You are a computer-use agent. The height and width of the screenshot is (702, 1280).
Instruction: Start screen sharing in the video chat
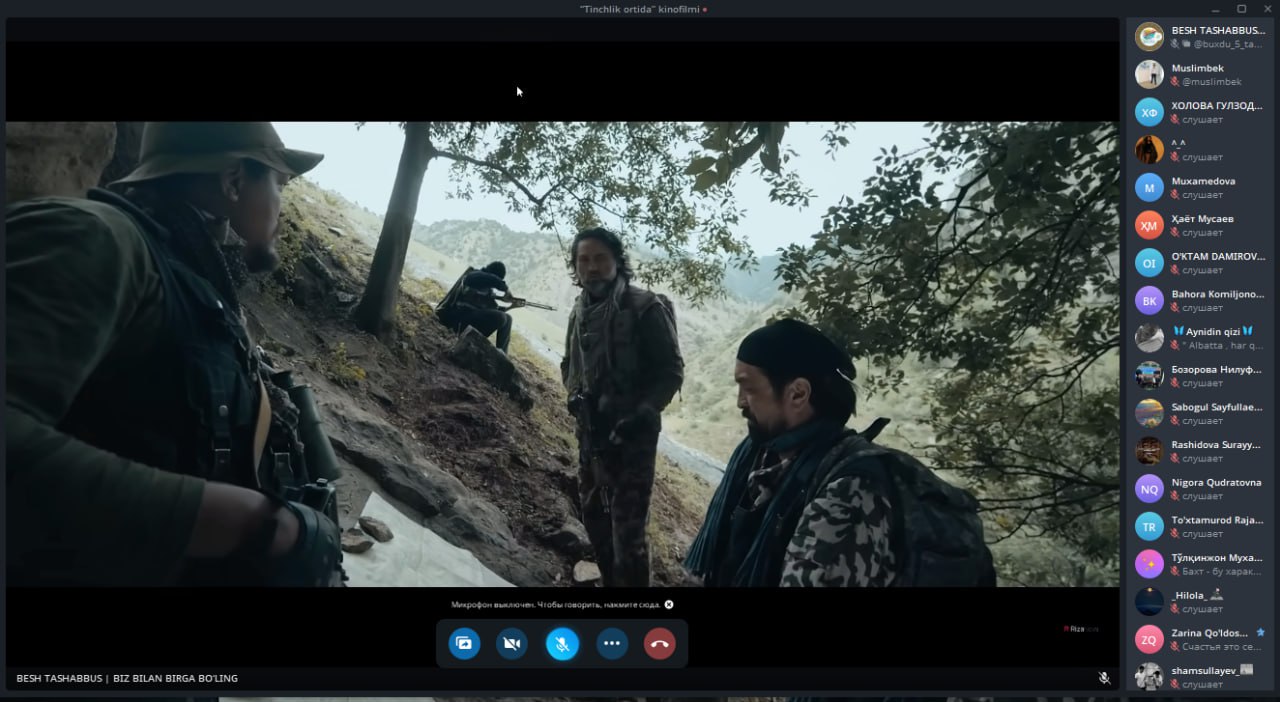coord(464,644)
